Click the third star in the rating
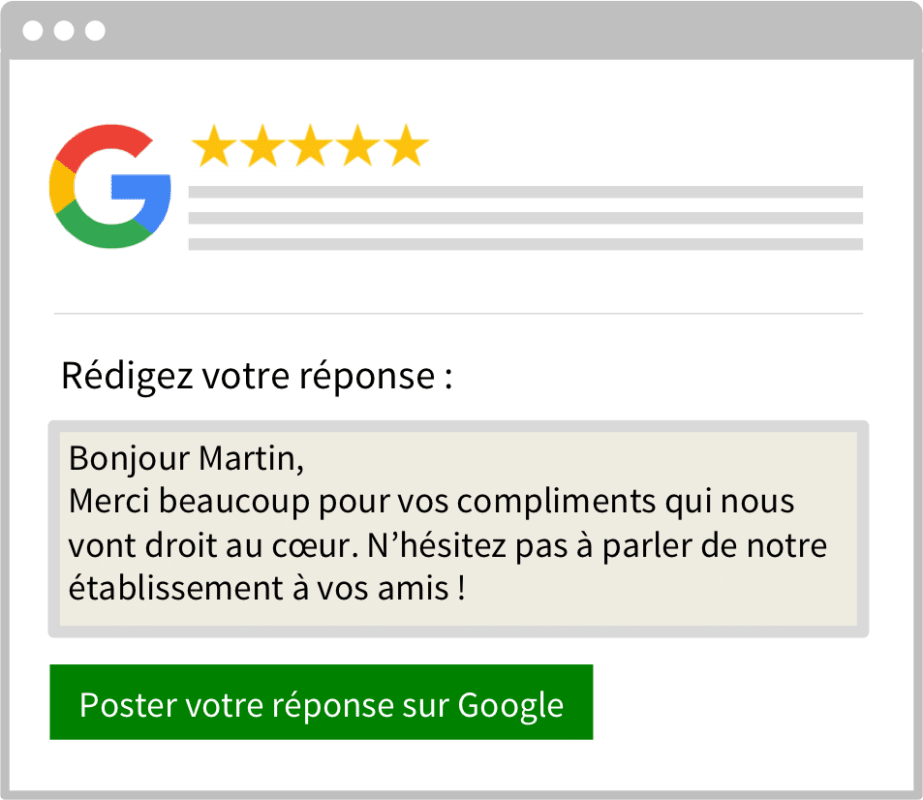923x800 pixels. point(309,147)
